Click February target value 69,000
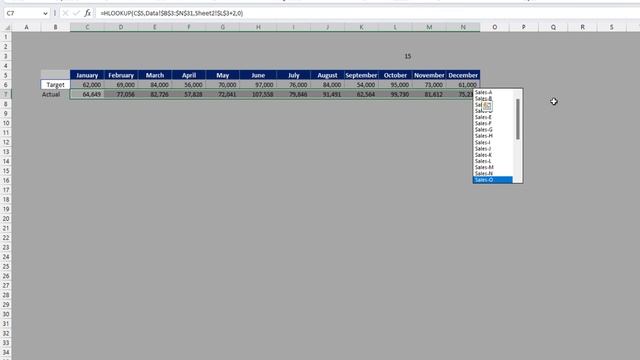This screenshot has width=640, height=360. (121, 84)
